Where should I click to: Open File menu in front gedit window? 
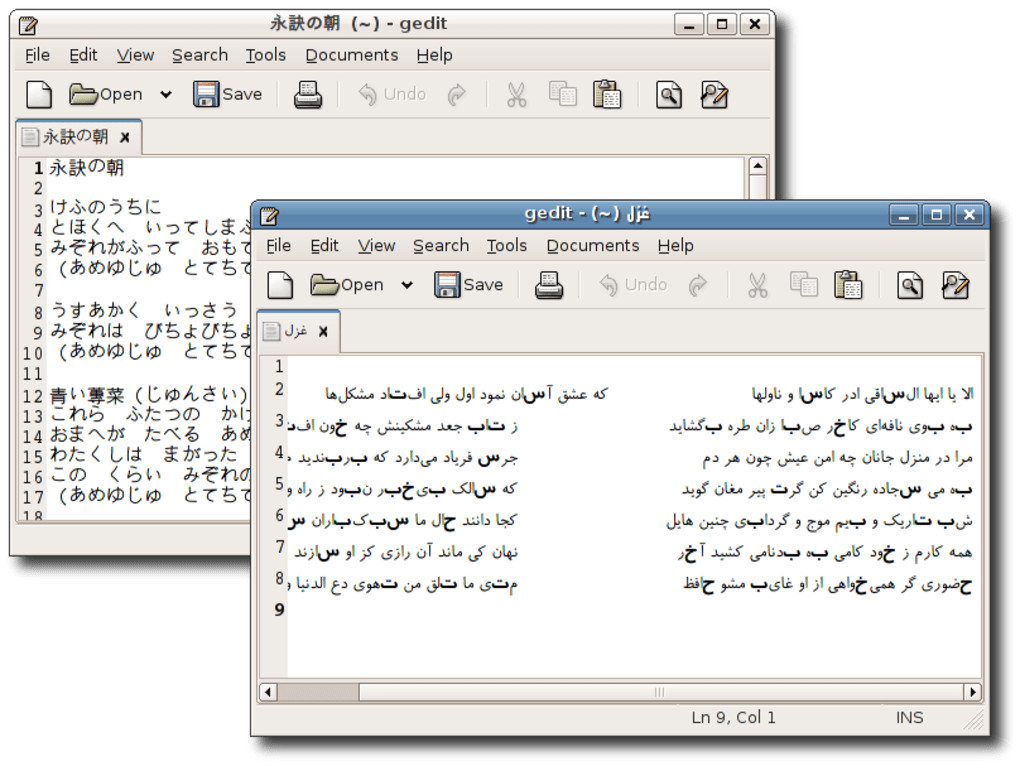point(278,246)
